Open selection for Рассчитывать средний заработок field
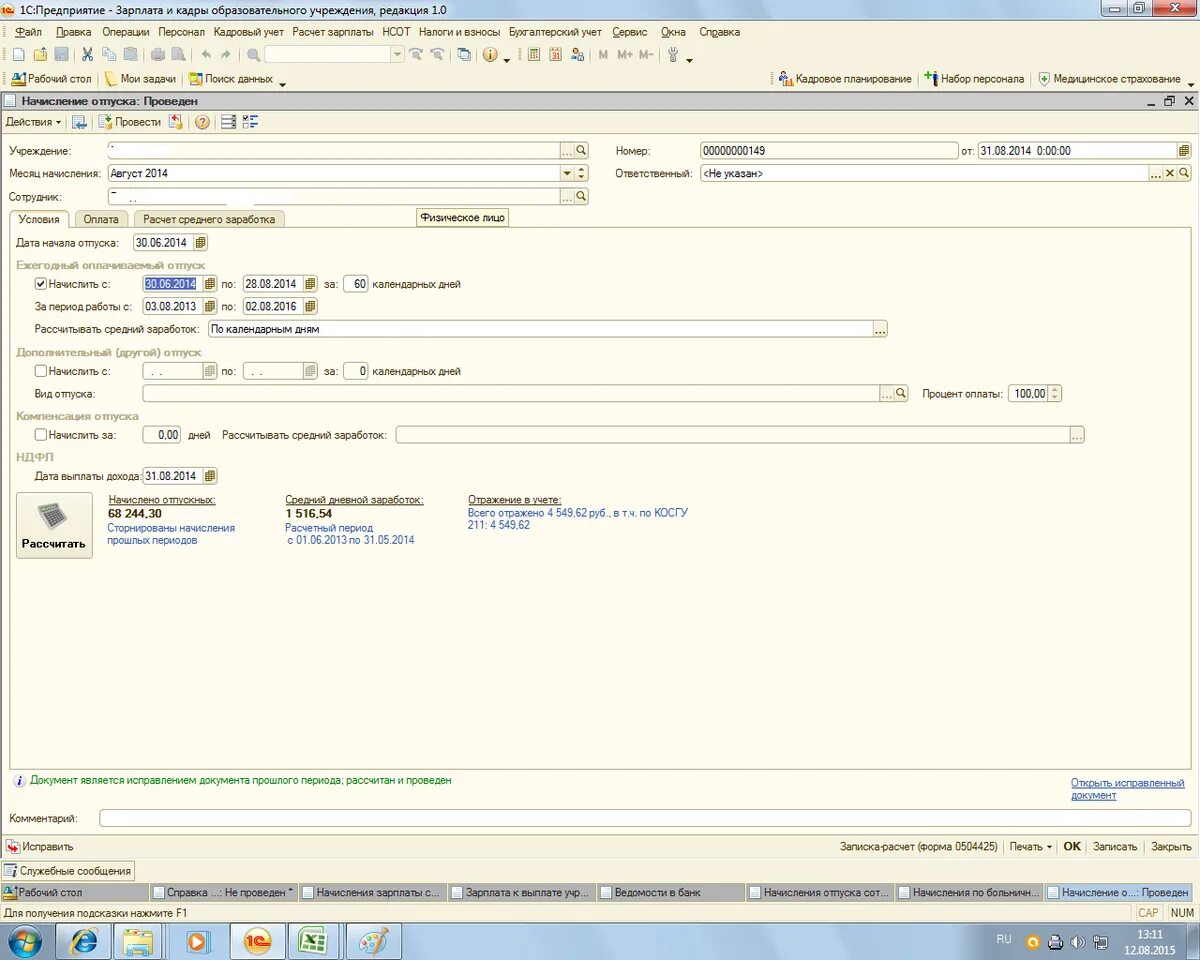 pyautogui.click(x=880, y=328)
